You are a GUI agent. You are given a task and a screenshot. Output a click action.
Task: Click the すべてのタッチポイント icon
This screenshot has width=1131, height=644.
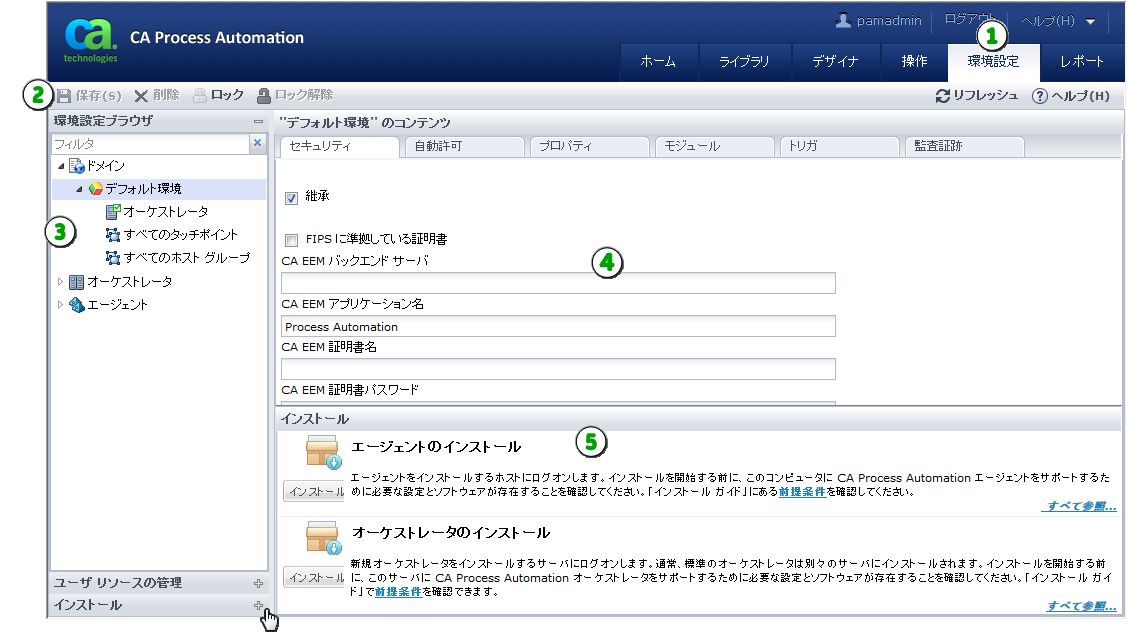click(x=113, y=235)
